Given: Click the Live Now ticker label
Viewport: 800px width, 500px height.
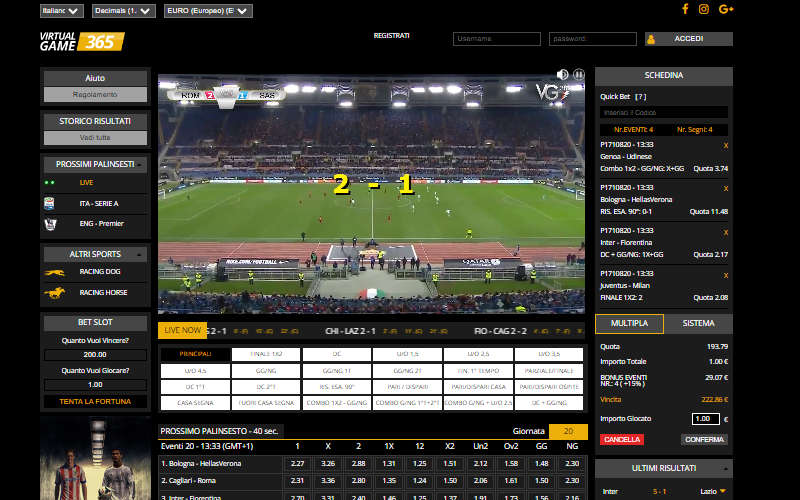Looking at the screenshot, I should pyautogui.click(x=182, y=331).
